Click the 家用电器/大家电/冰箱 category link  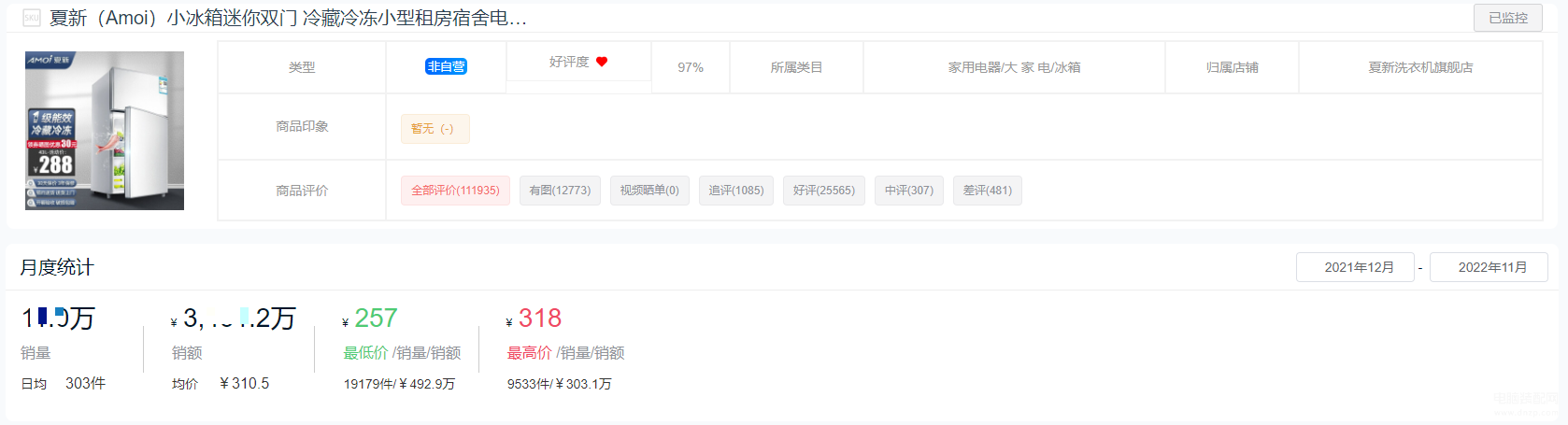point(1014,67)
